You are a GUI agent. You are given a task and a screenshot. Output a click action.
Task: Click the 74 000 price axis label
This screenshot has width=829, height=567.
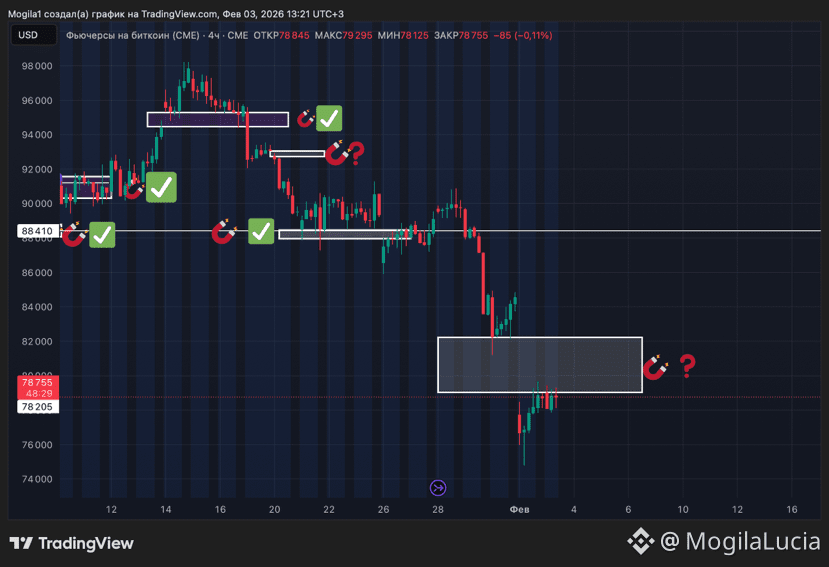[37, 479]
